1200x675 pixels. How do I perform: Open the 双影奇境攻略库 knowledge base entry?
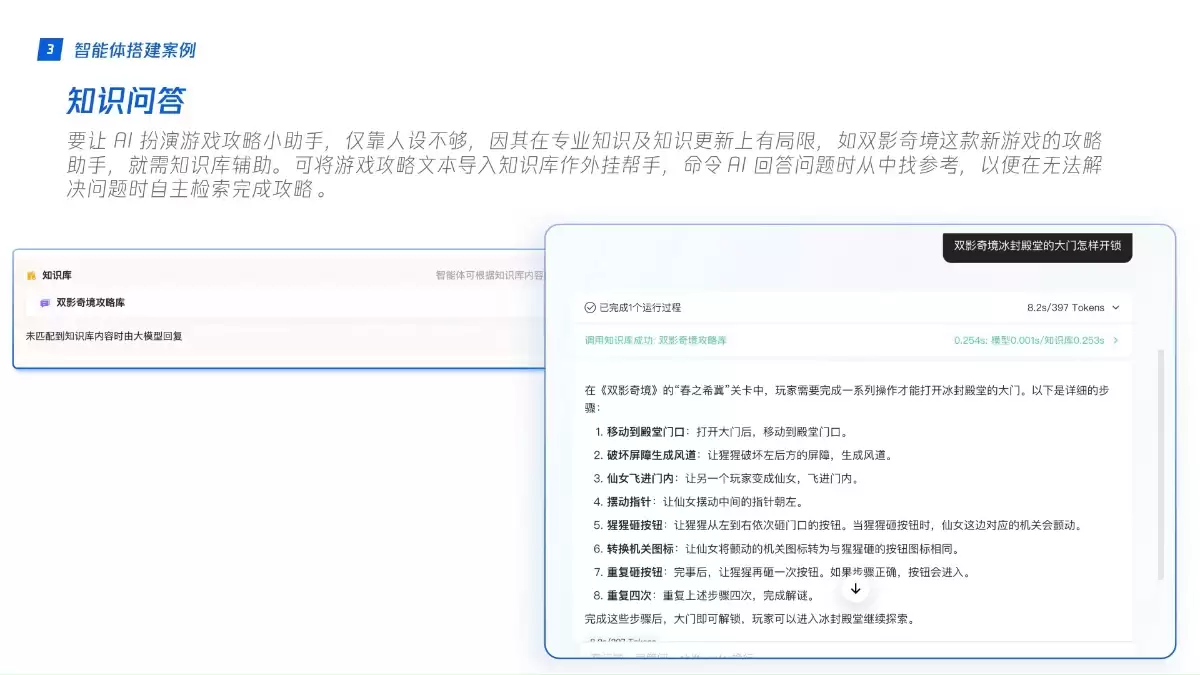pos(285,302)
